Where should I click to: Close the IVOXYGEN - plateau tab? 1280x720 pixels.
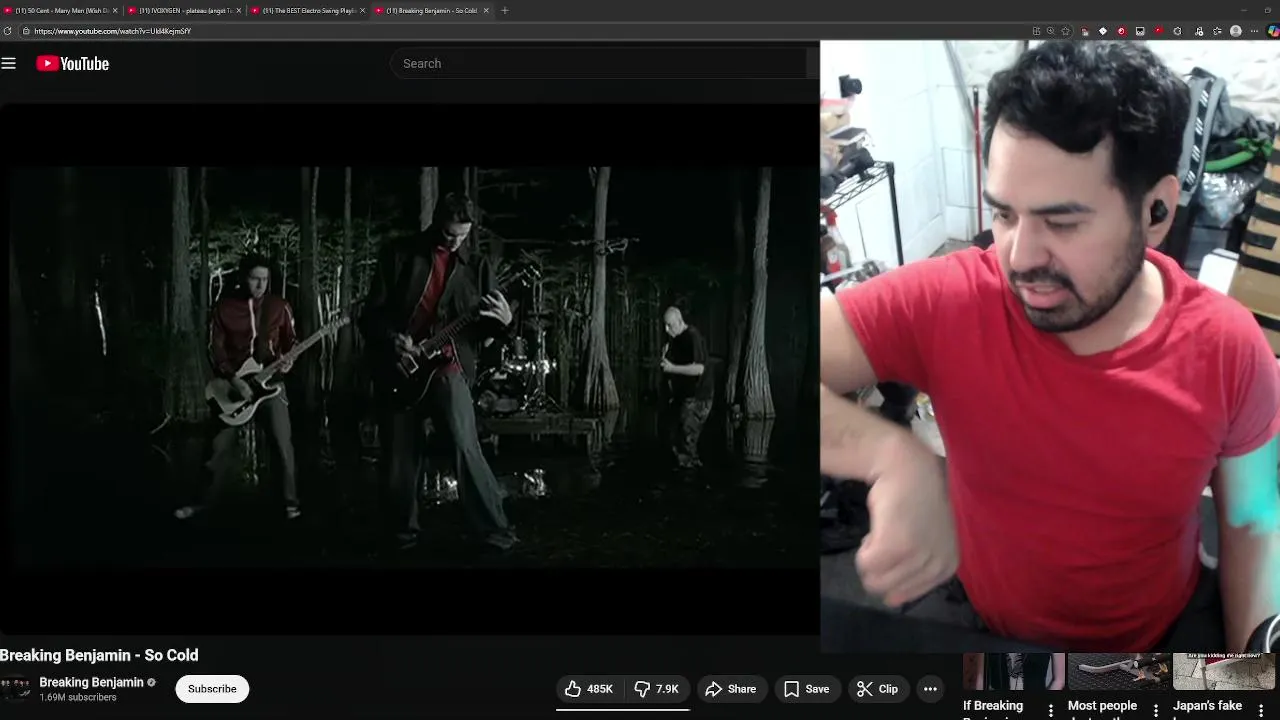click(238, 10)
